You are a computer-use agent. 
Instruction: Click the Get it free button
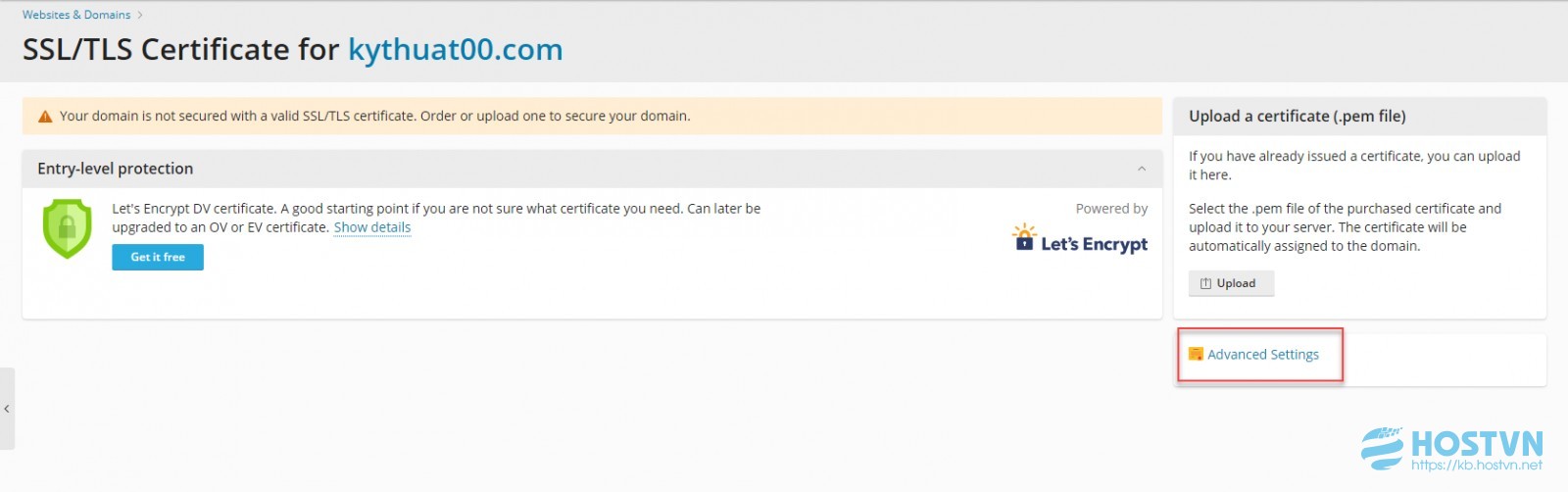coord(158,257)
